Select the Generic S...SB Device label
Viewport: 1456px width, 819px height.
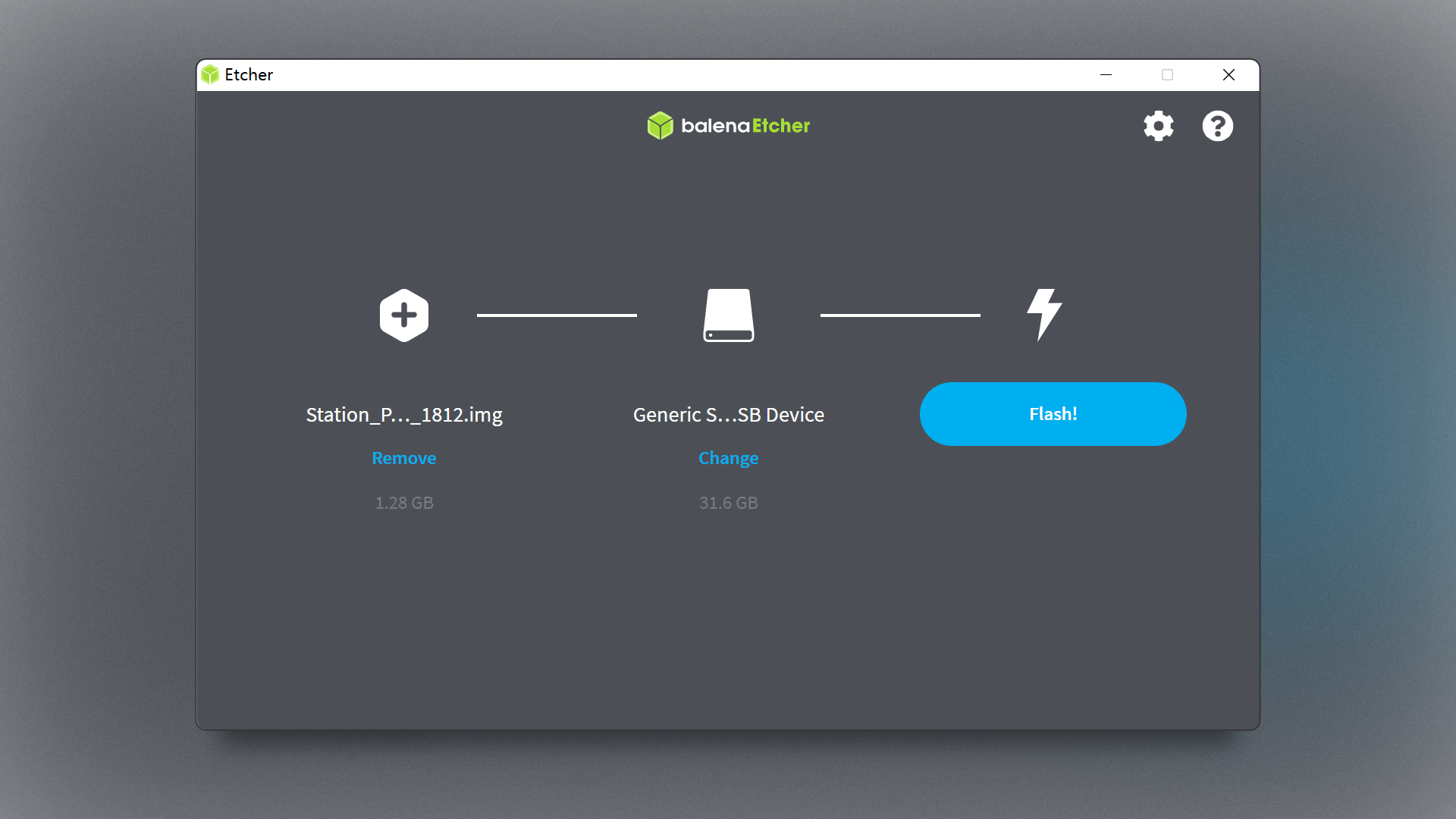click(729, 415)
